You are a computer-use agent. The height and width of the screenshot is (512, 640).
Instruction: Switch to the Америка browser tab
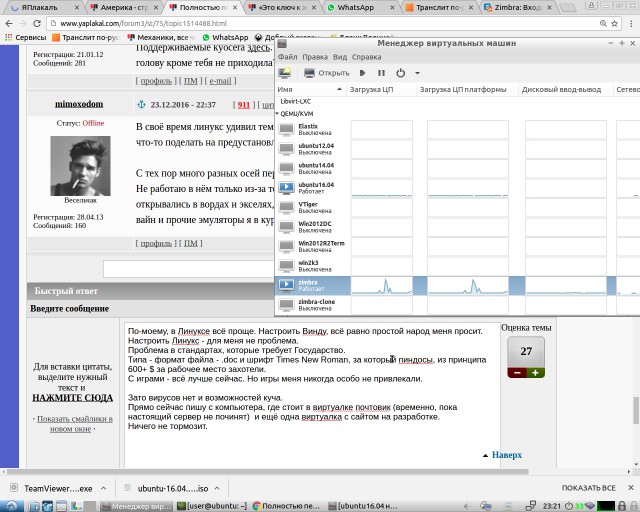pyautogui.click(x=124, y=7)
